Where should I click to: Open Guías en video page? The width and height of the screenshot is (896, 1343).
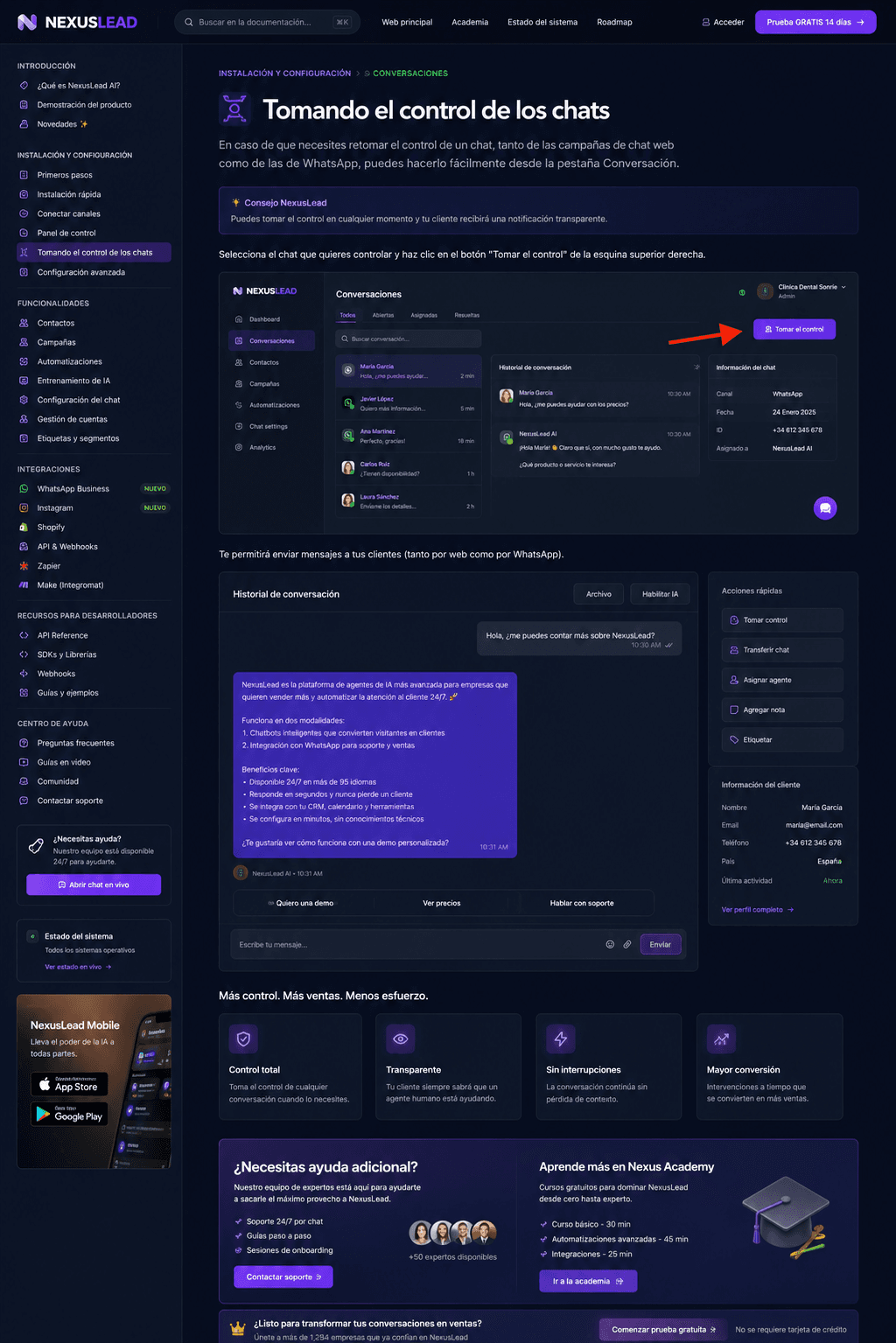click(64, 762)
